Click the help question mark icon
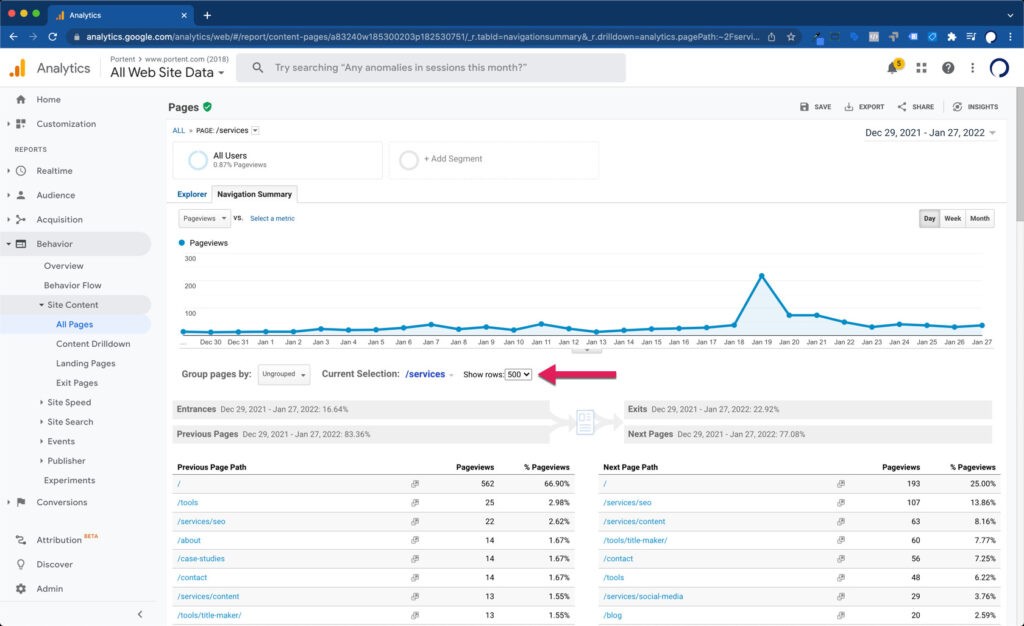 pos(948,68)
